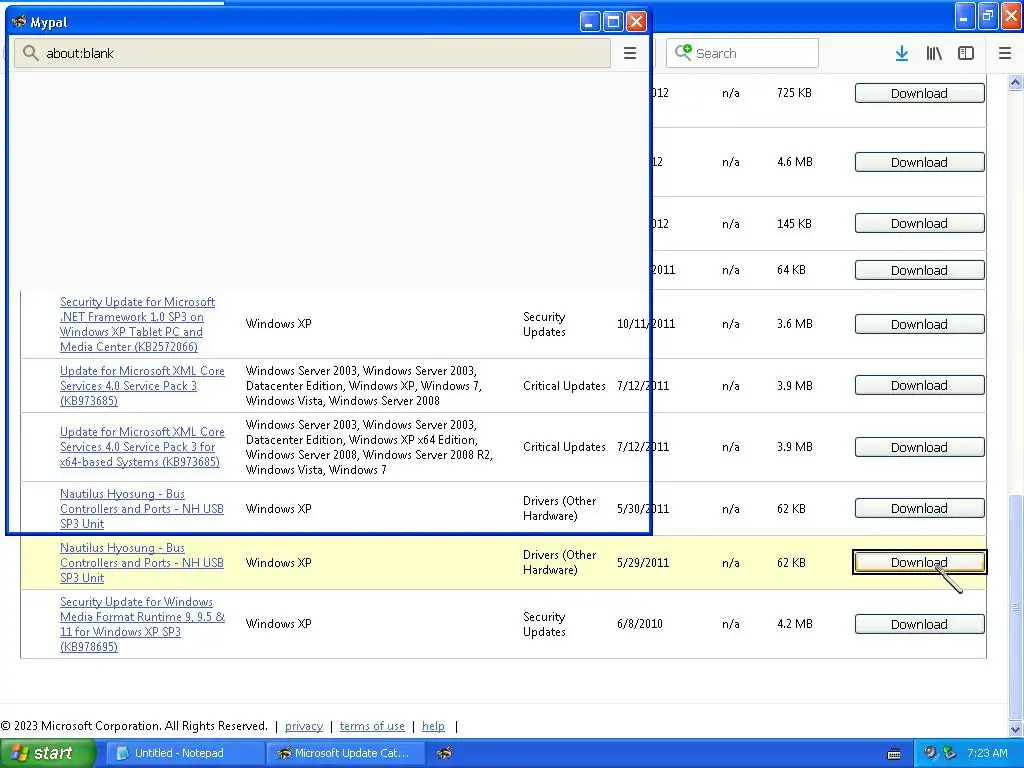Screen dimensions: 1024x768
Task: Open the hamburger menu in the about:blank popup
Action: point(630,54)
